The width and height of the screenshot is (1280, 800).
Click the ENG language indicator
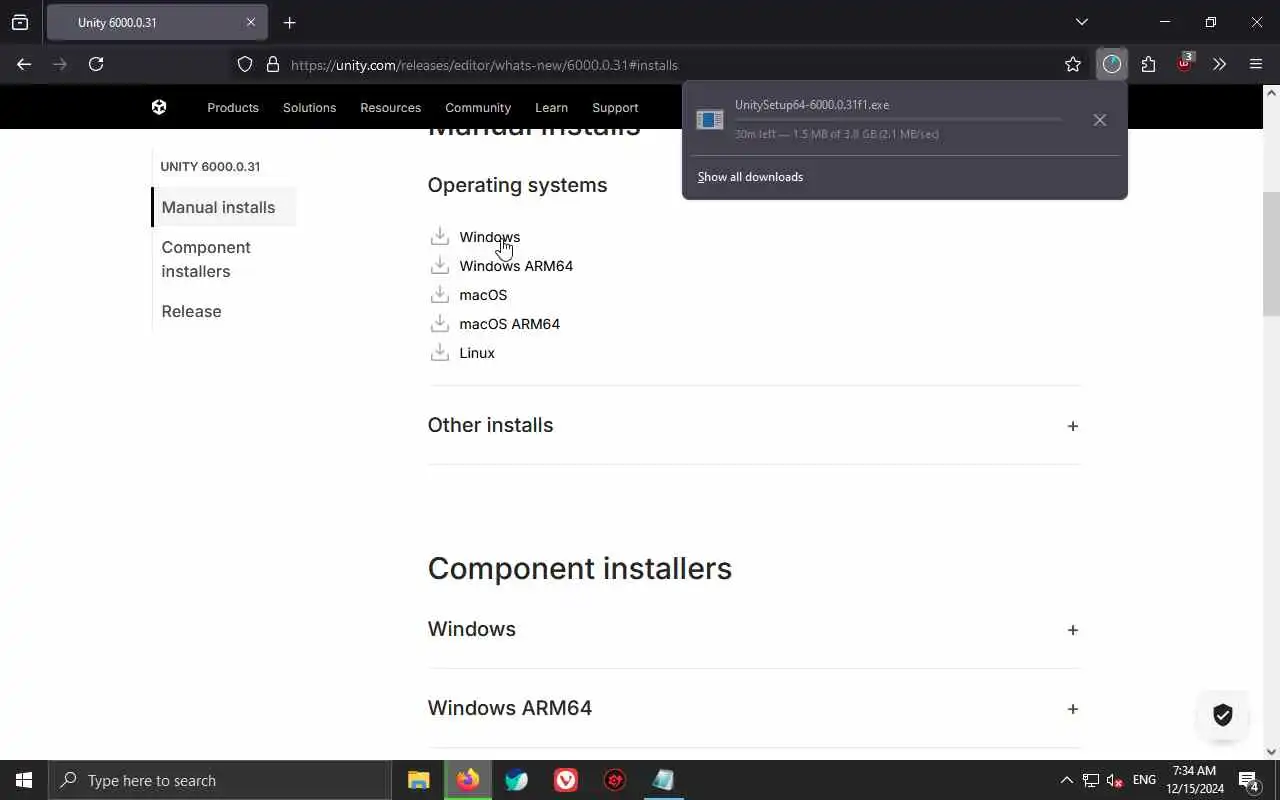coord(1144,780)
